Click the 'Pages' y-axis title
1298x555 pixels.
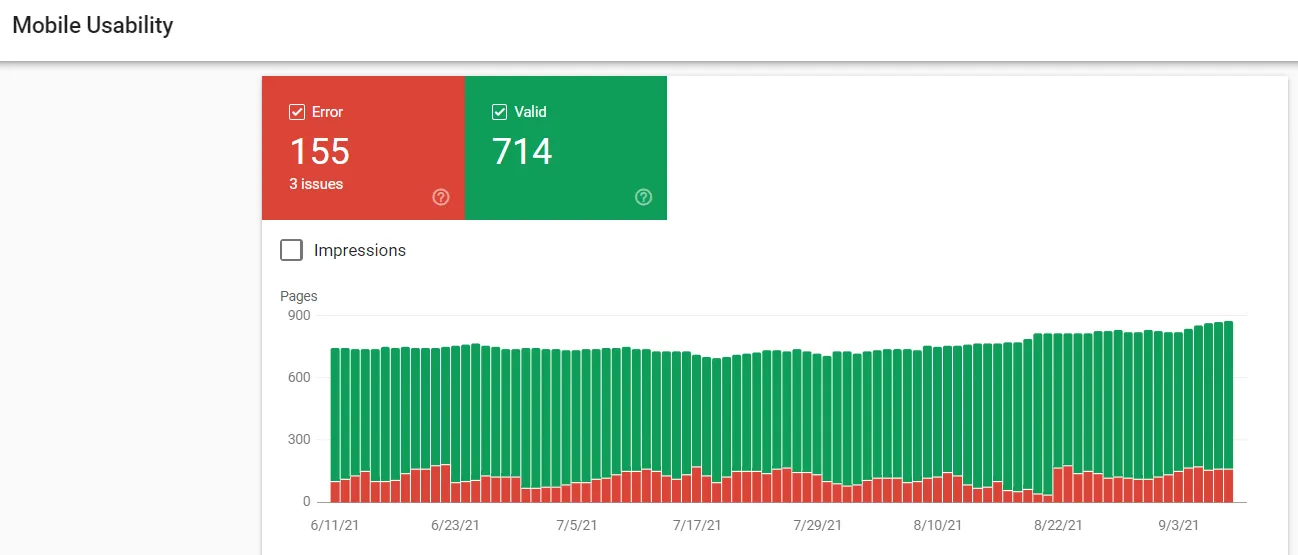(x=299, y=296)
